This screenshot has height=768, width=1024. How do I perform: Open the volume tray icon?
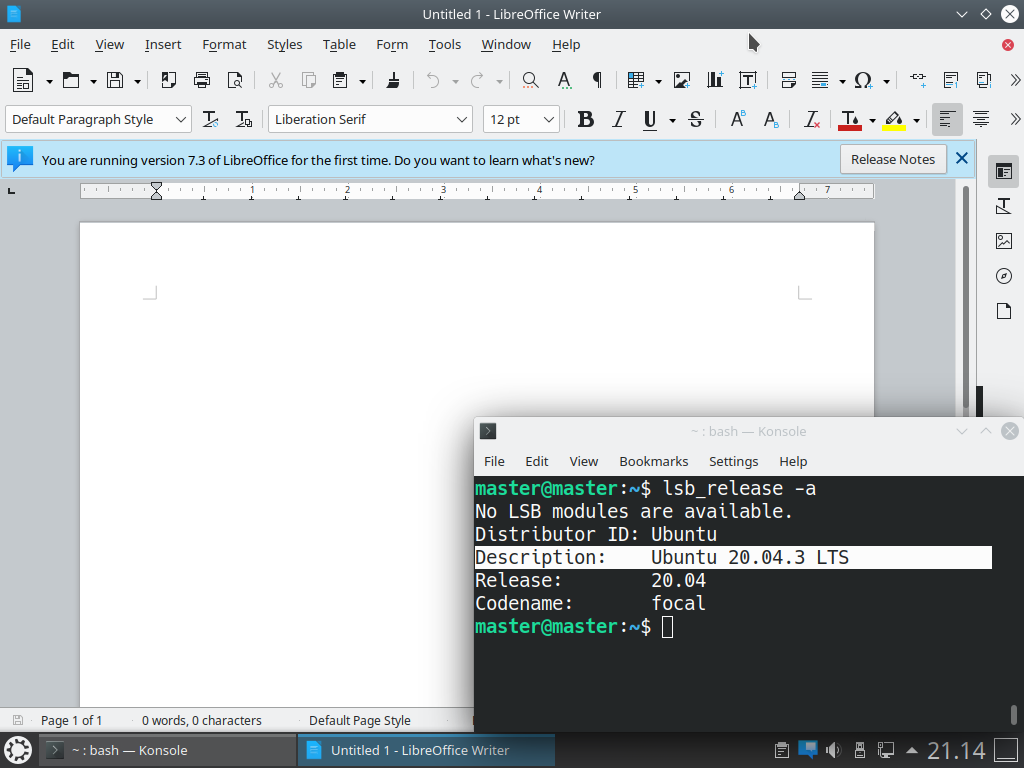click(x=833, y=750)
